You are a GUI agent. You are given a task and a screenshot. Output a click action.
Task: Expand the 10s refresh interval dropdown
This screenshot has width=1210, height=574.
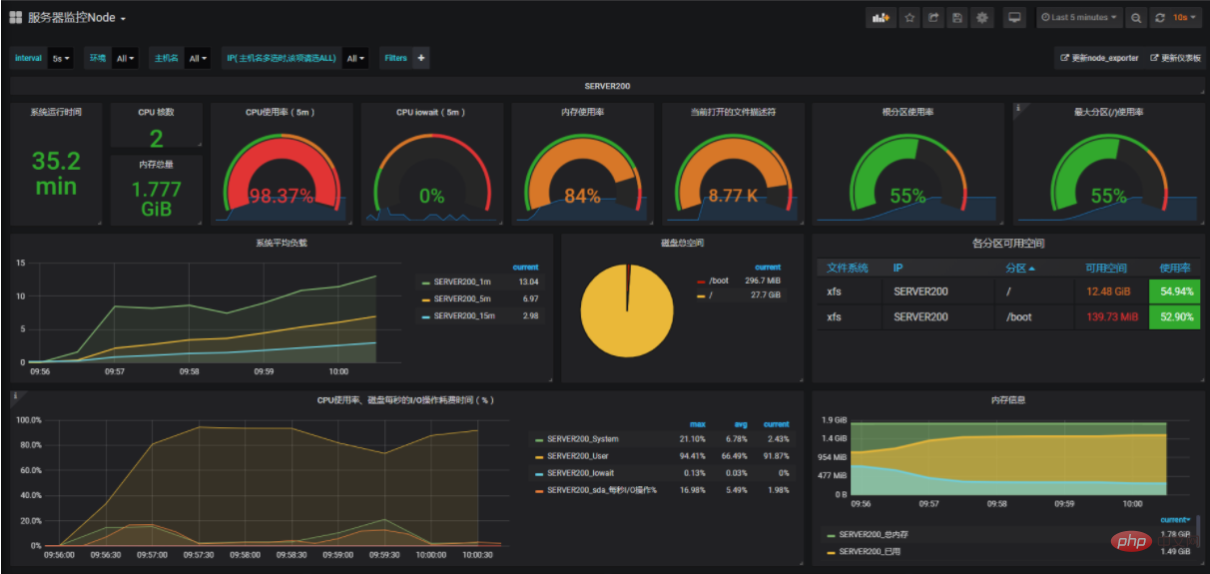pyautogui.click(x=1186, y=18)
